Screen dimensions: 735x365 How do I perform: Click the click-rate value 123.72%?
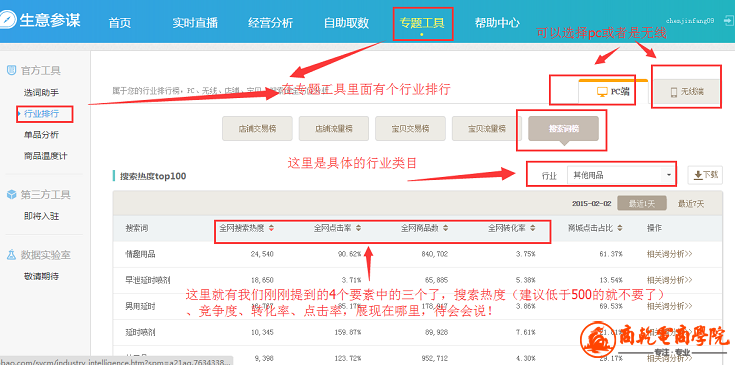tap(347, 359)
